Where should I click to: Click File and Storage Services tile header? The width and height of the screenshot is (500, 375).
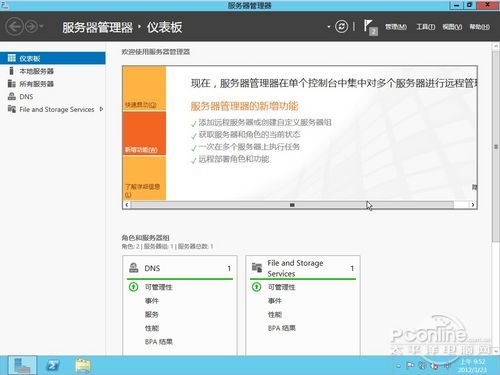coord(303,268)
